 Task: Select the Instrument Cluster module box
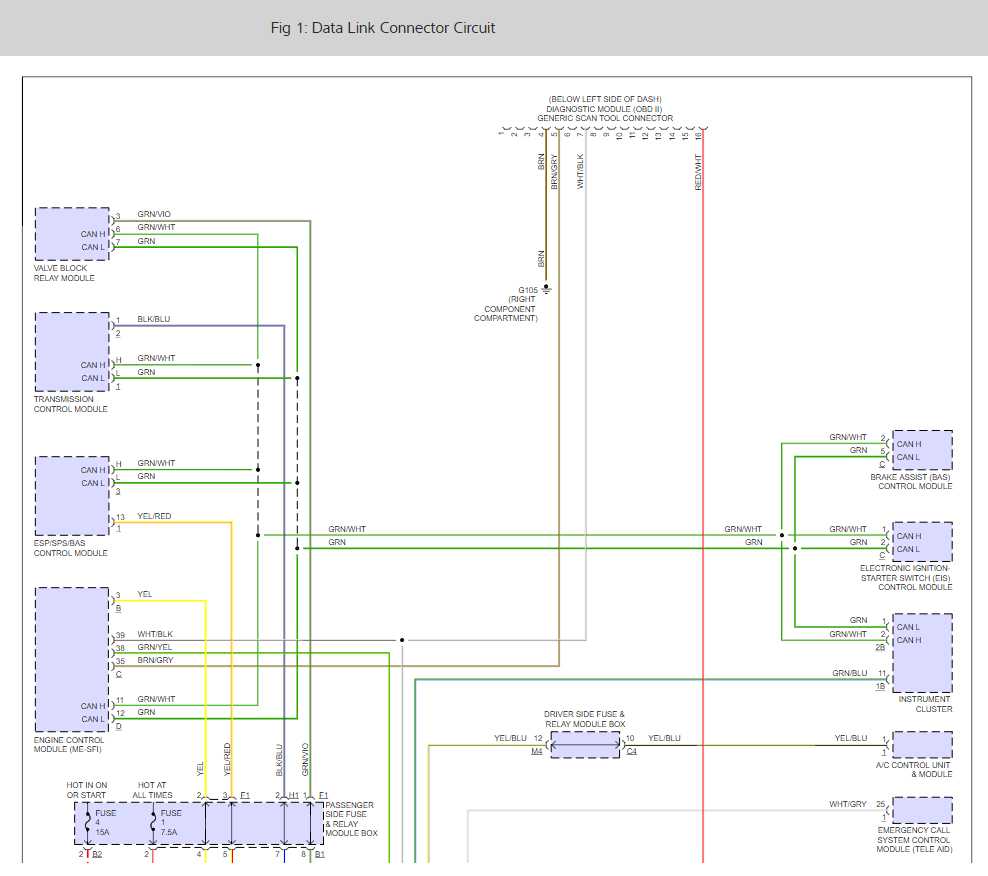(x=921, y=652)
